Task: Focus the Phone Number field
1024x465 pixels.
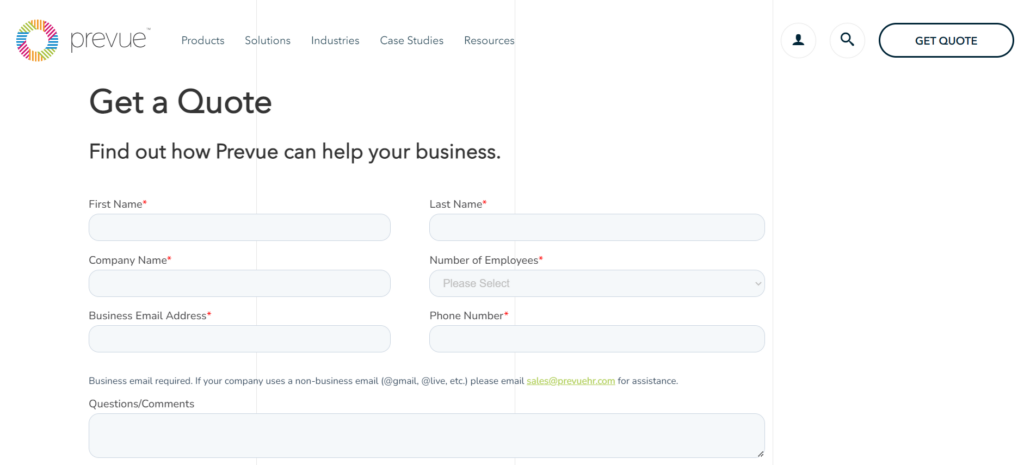Action: (597, 339)
